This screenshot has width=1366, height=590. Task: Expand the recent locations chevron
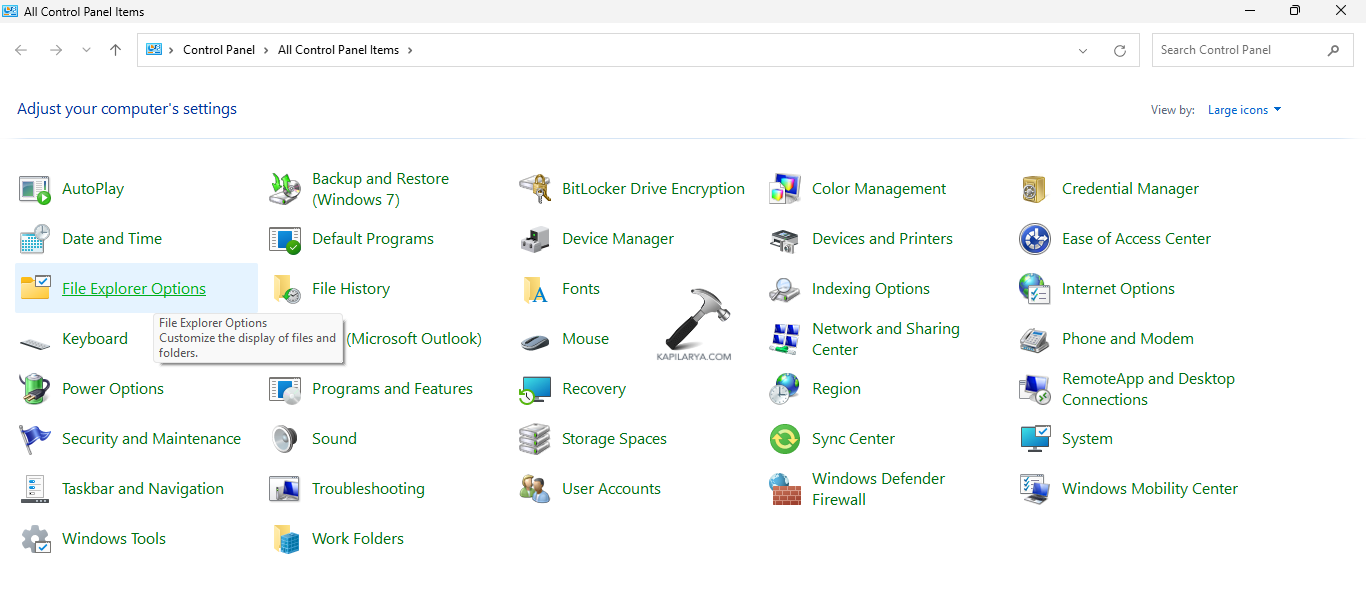[86, 50]
